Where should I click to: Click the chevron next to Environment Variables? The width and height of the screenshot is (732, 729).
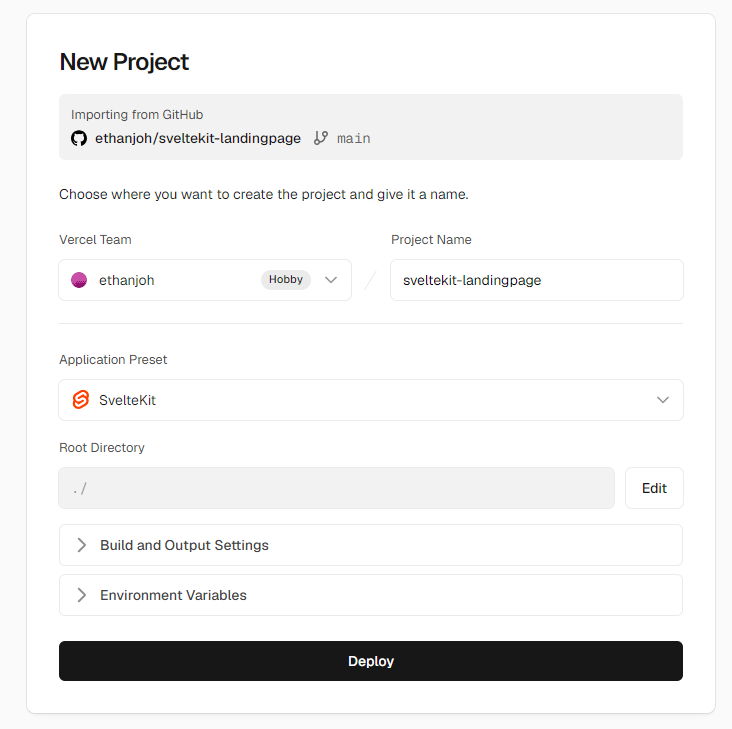tap(82, 595)
